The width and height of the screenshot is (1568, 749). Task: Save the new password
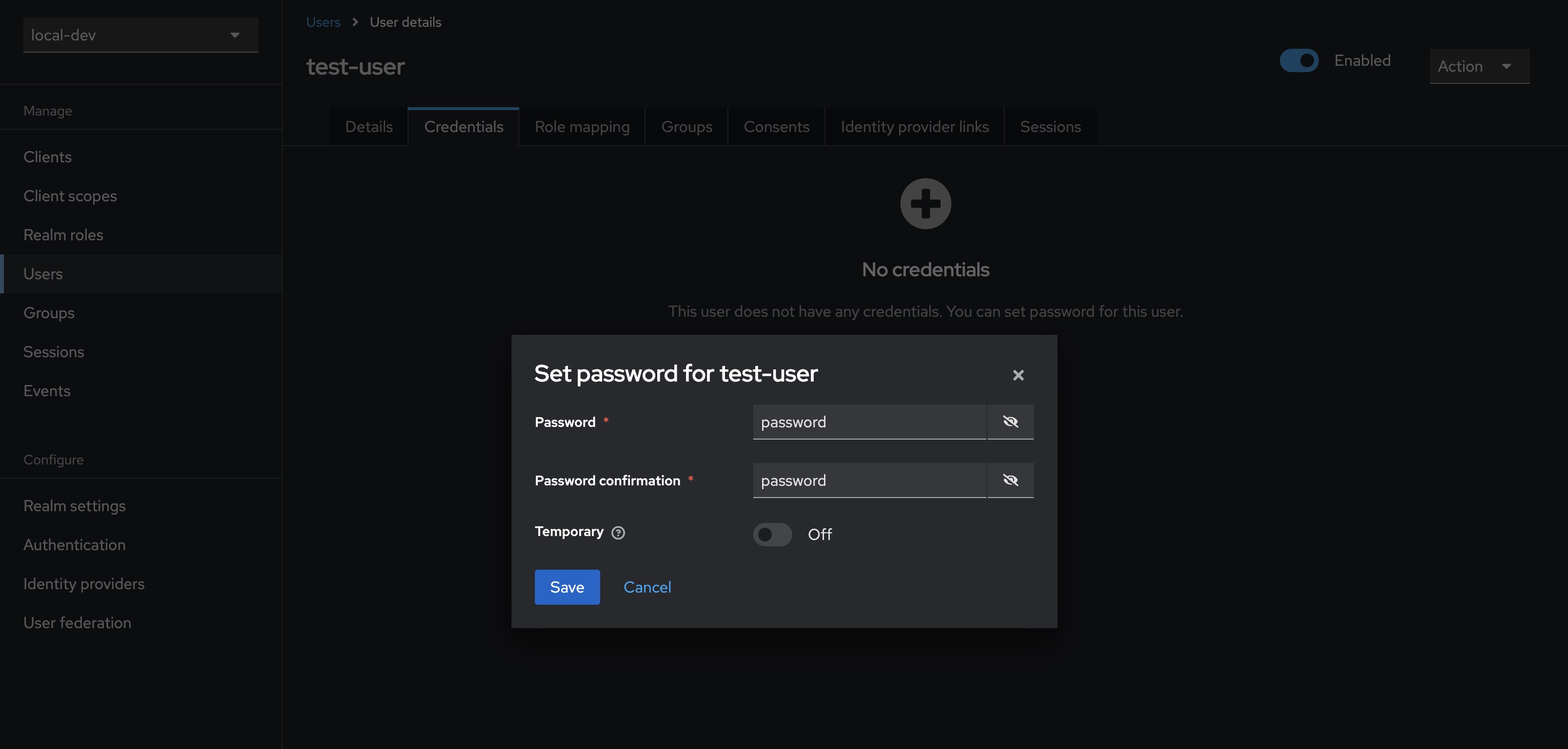pyautogui.click(x=567, y=587)
